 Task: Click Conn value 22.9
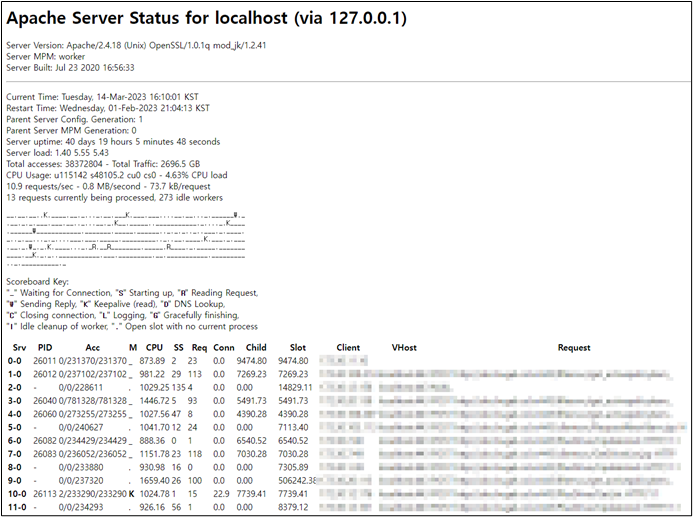point(221,494)
